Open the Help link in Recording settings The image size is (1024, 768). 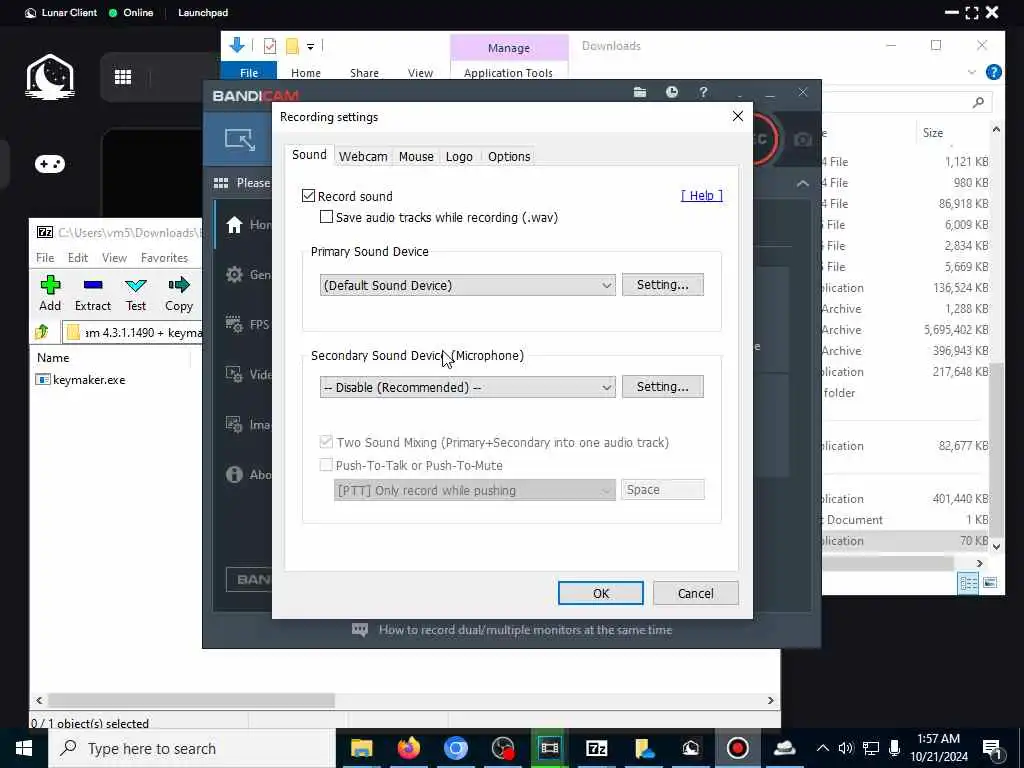coord(701,195)
